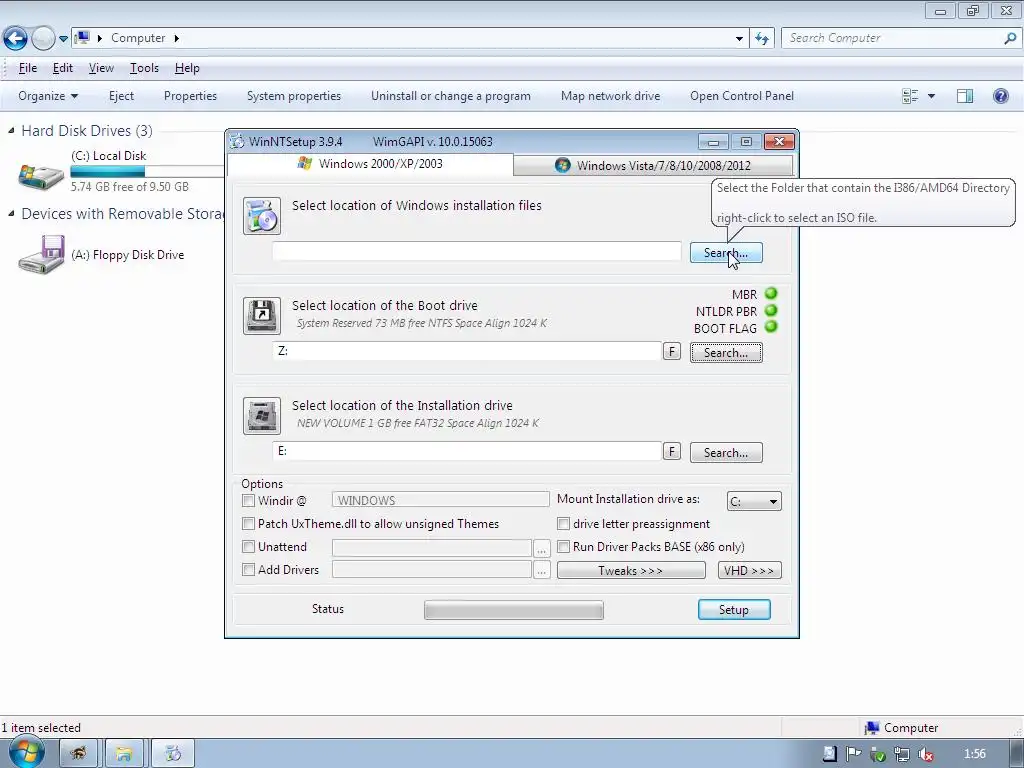Click the computer icon in the address bar
This screenshot has height=768, width=1024.
point(82,38)
